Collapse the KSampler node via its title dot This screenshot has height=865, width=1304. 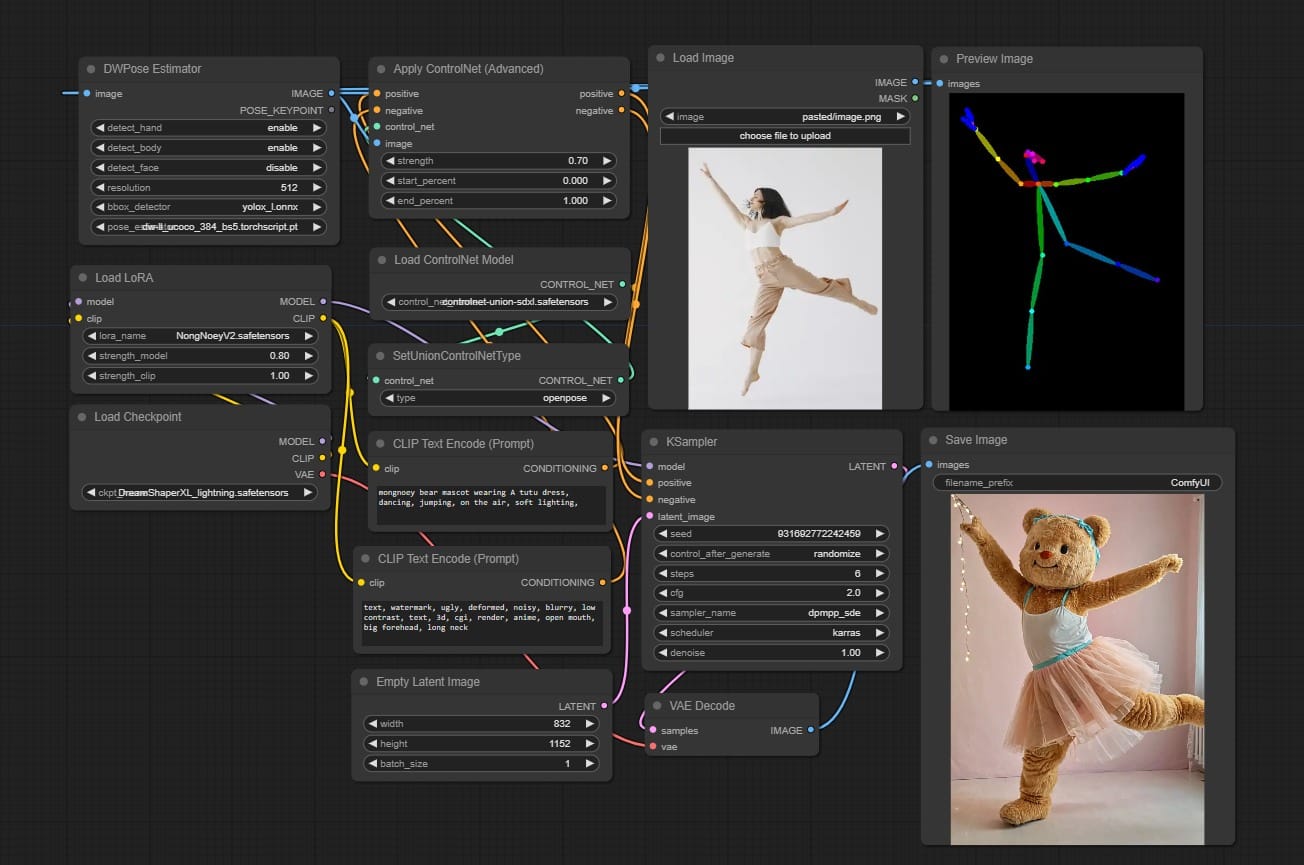[x=655, y=441]
